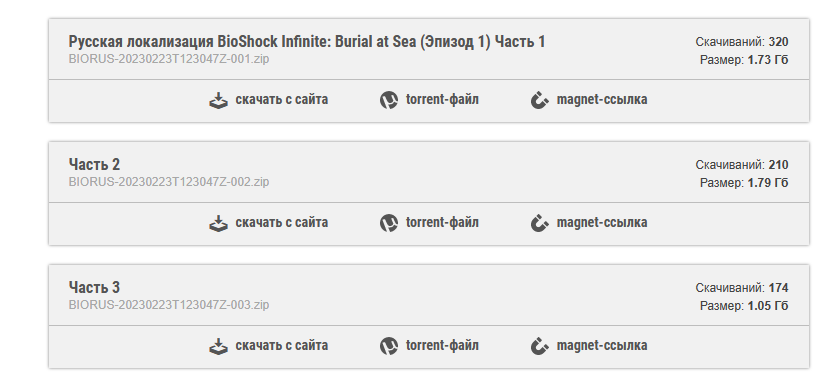831x380 pixels.
Task: Click the "Часть 3" heading
Action: tap(94, 287)
